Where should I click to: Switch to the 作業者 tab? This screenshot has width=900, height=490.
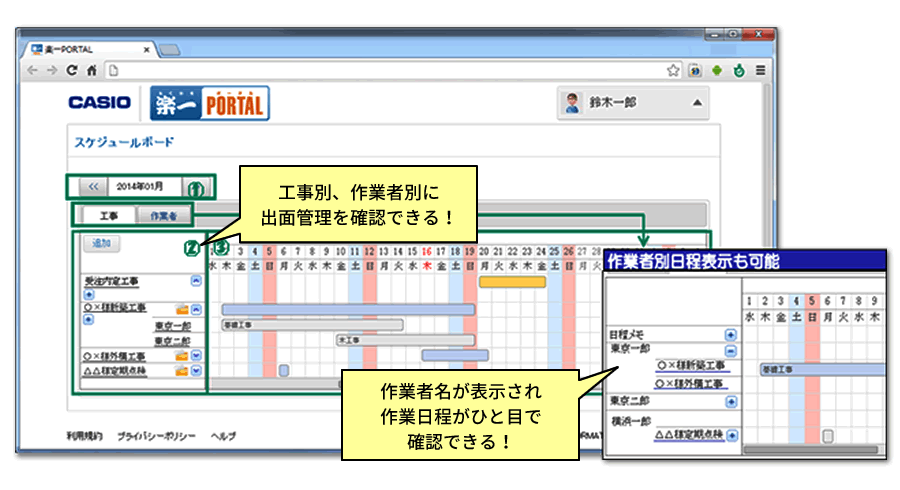[x=158, y=215]
